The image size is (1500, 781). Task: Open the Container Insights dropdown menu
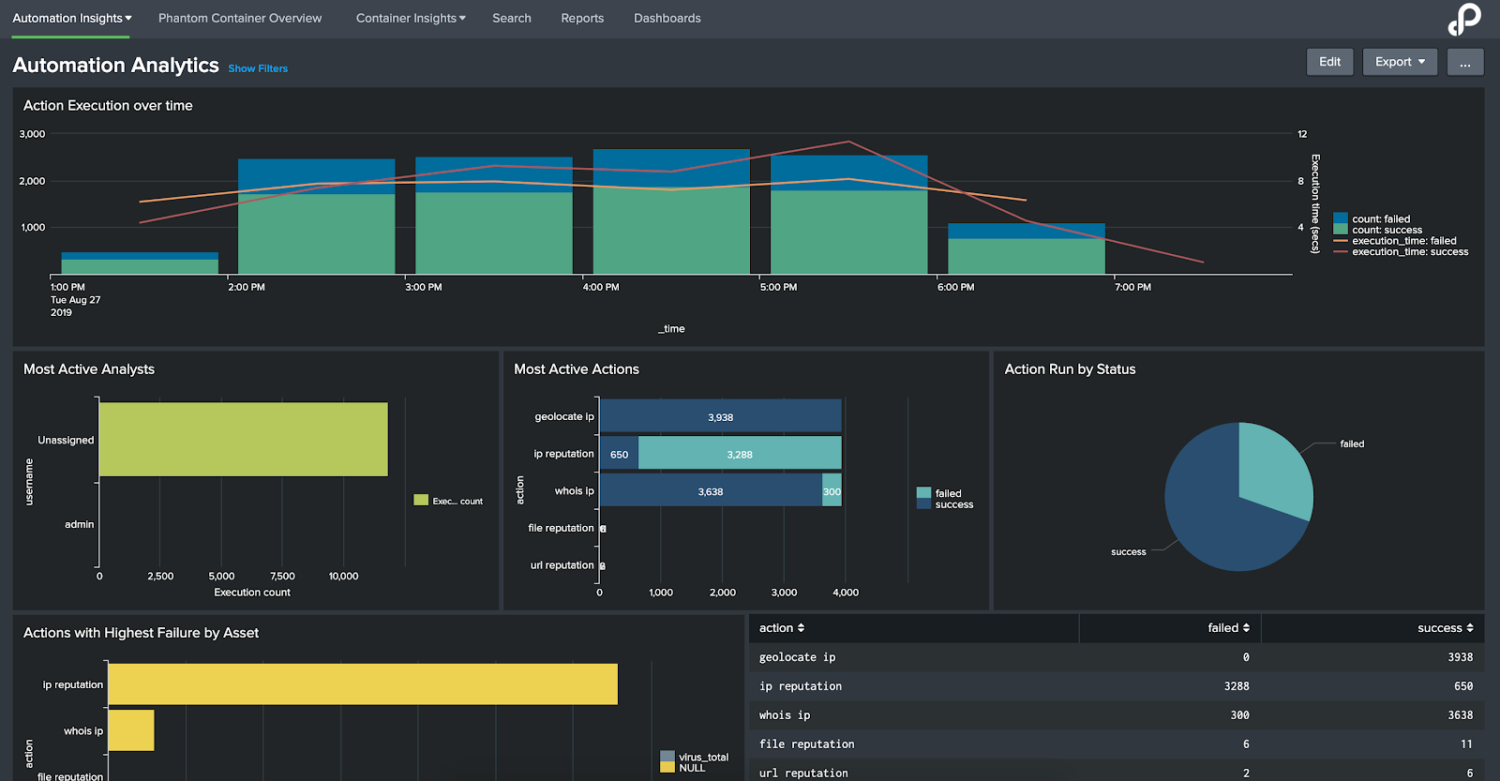click(x=410, y=18)
